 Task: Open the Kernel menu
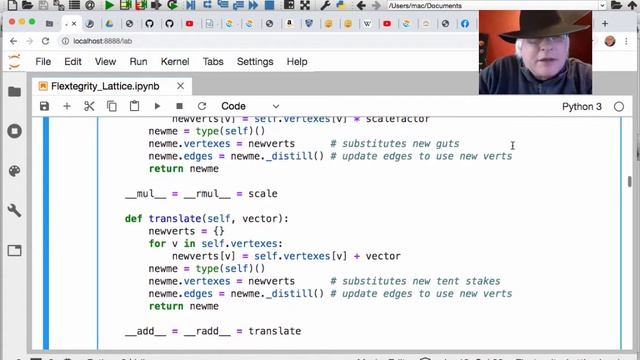[175, 62]
